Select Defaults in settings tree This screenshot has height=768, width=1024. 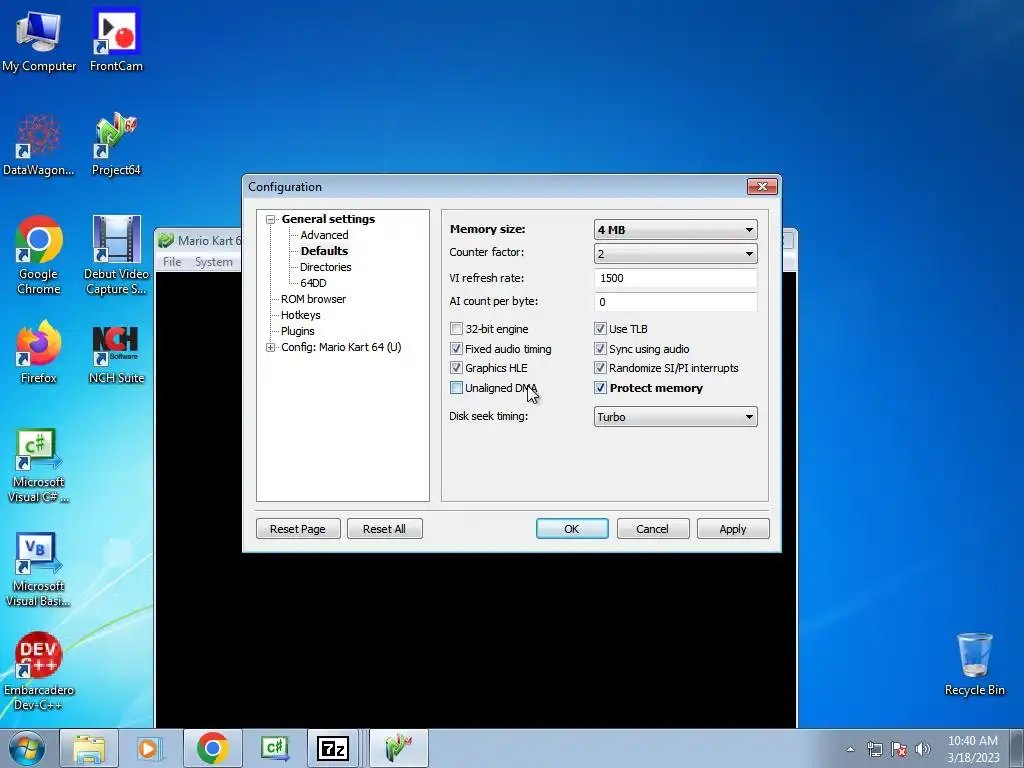click(x=324, y=251)
